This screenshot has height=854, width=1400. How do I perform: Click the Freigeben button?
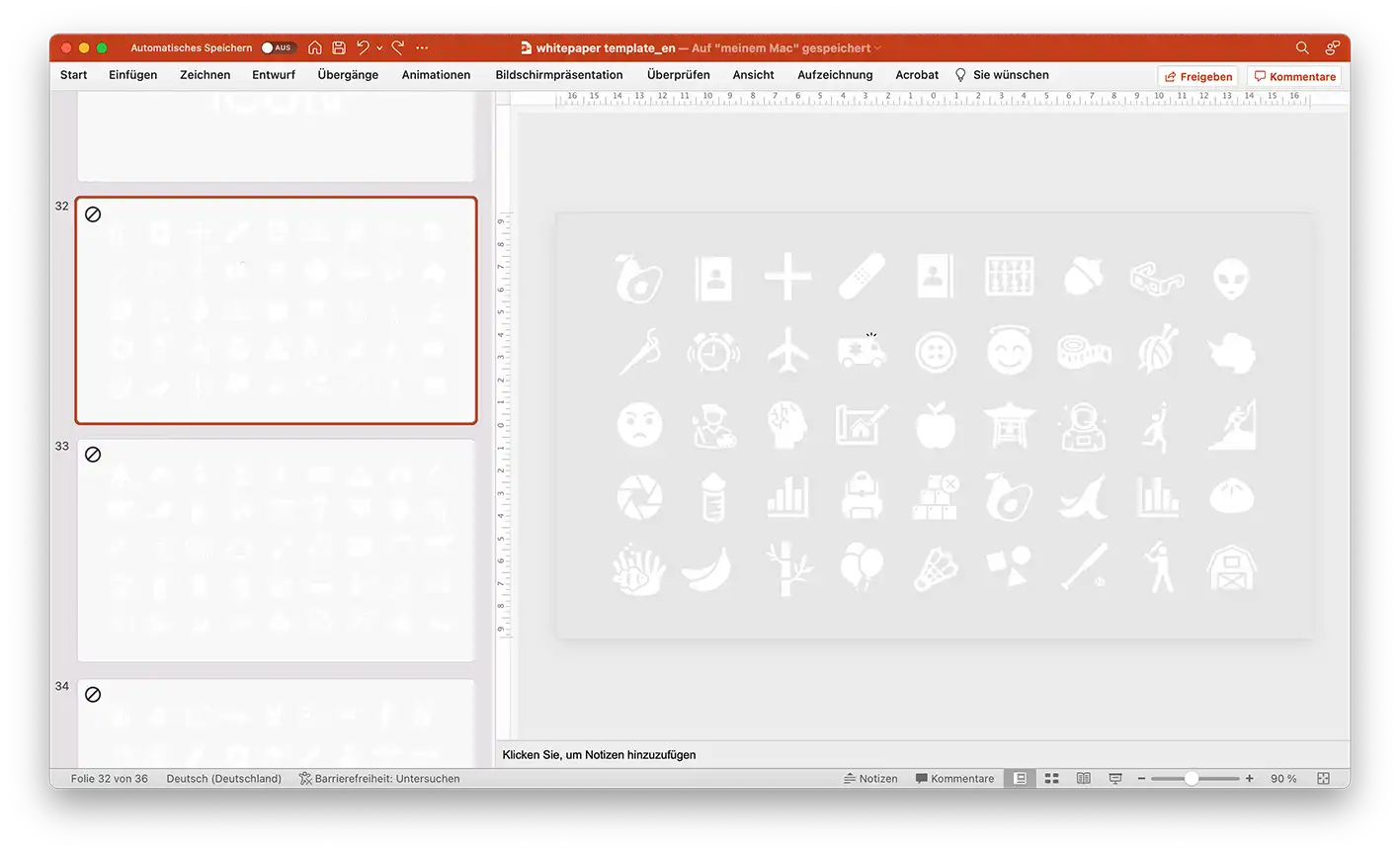(1197, 76)
